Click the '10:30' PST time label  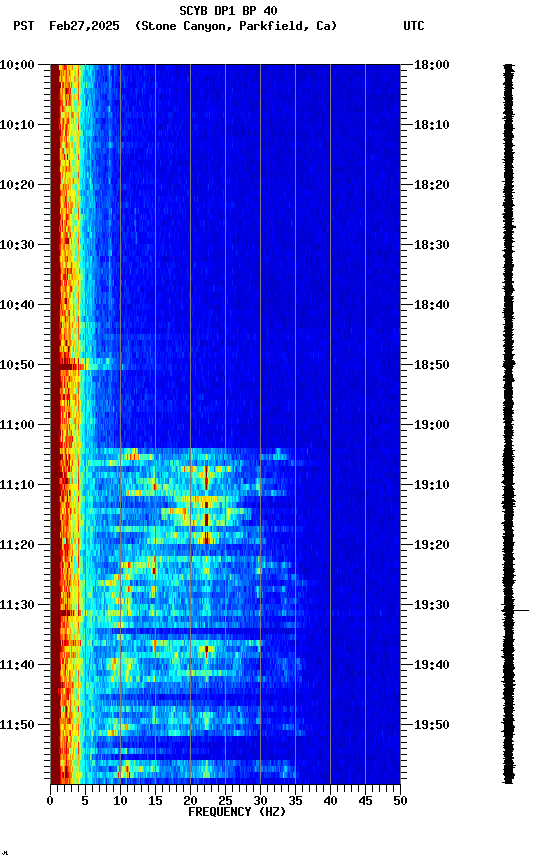tap(17, 245)
